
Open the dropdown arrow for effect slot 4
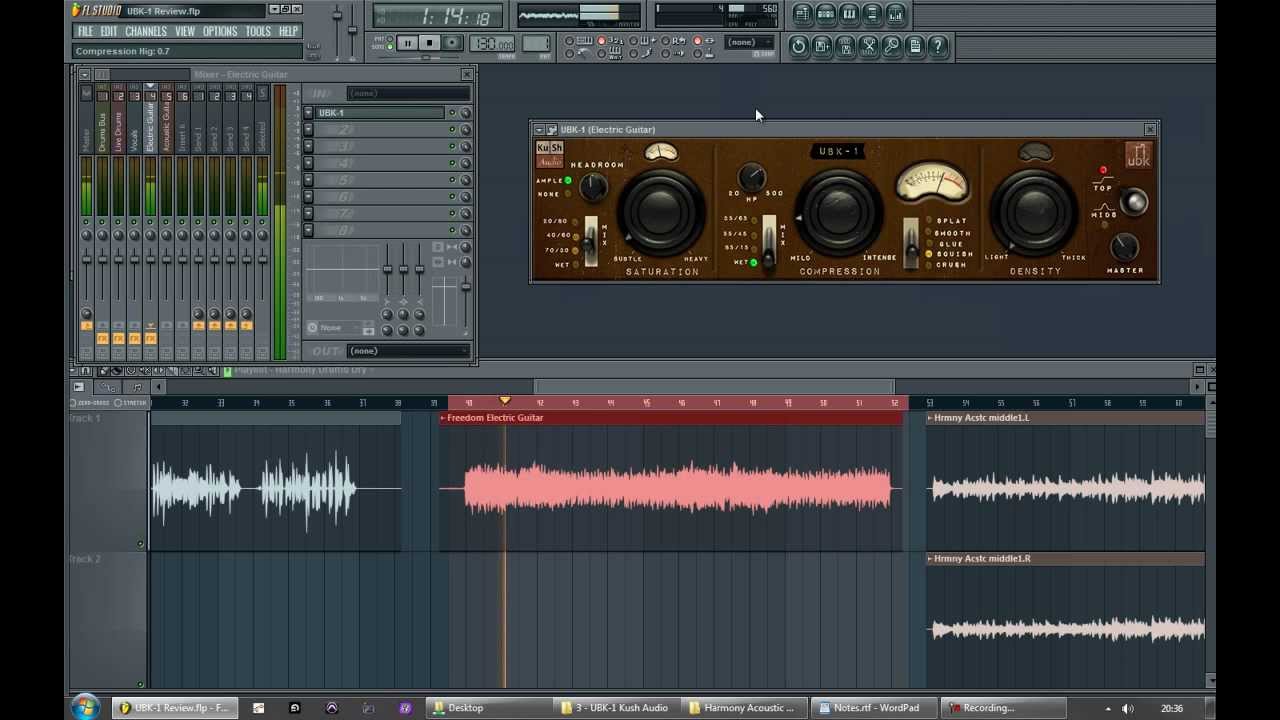pyautogui.click(x=309, y=163)
